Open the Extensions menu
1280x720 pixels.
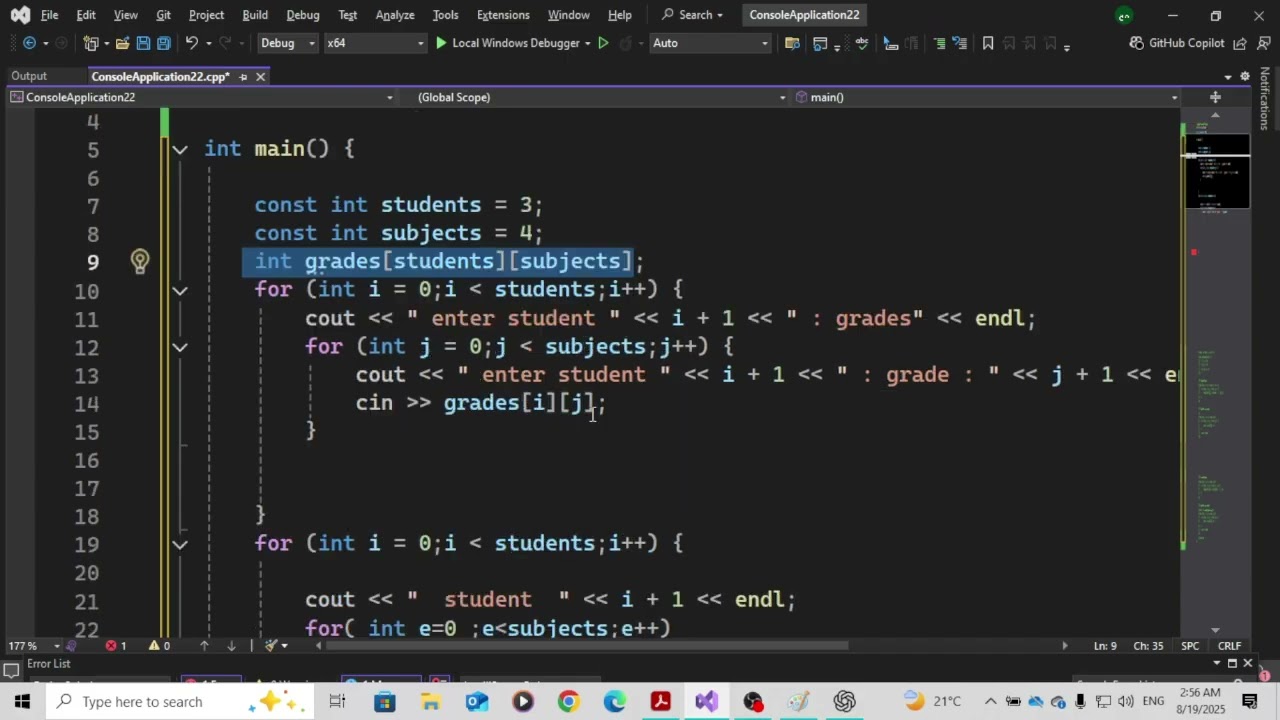[503, 15]
